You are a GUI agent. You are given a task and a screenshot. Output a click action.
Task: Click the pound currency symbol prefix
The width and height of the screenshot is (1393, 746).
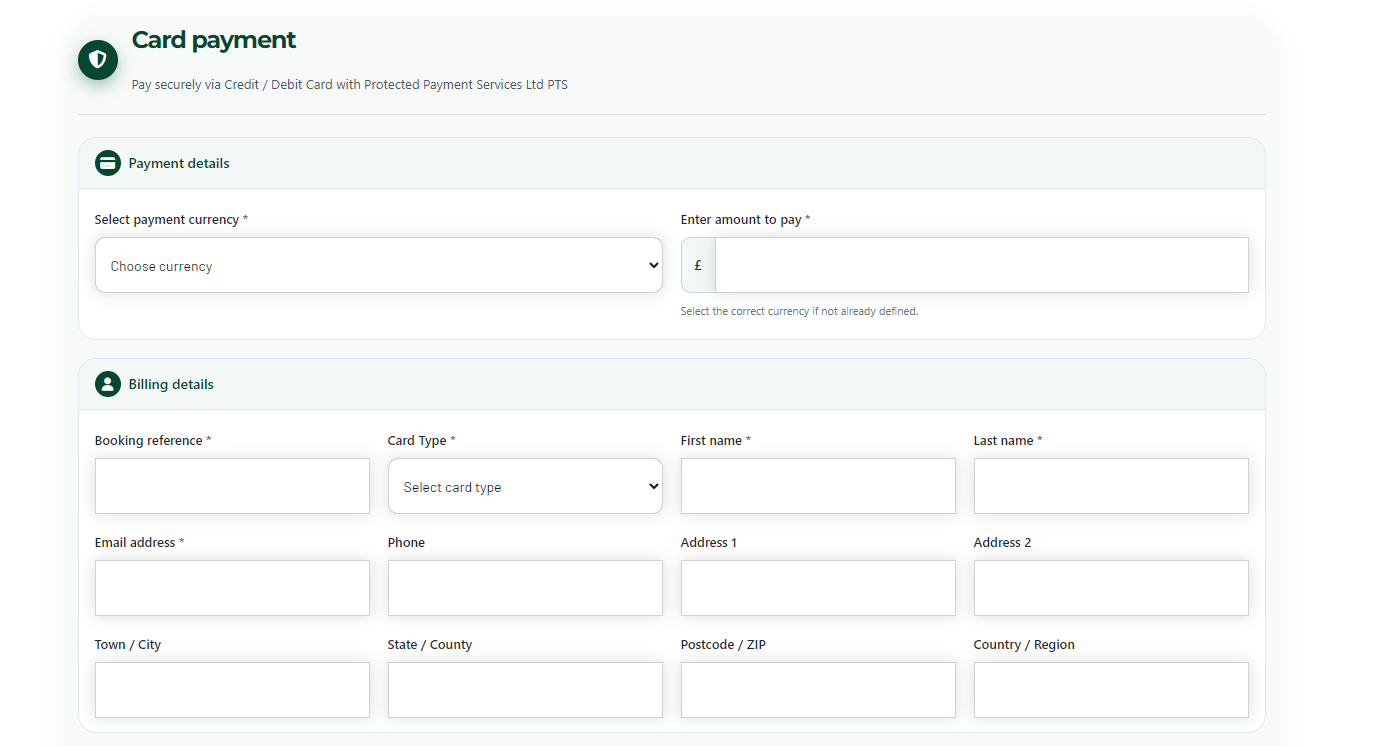pos(698,265)
